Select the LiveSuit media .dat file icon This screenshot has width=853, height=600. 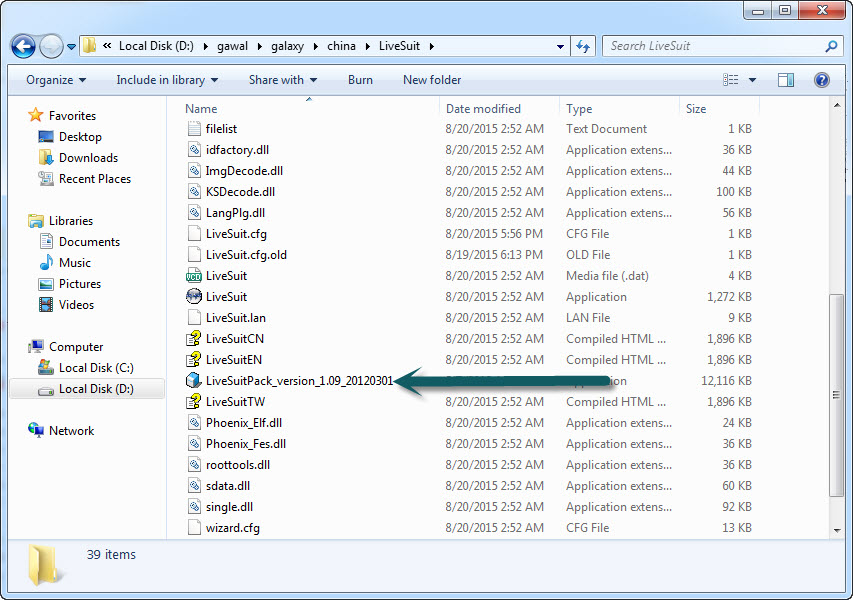coord(194,276)
